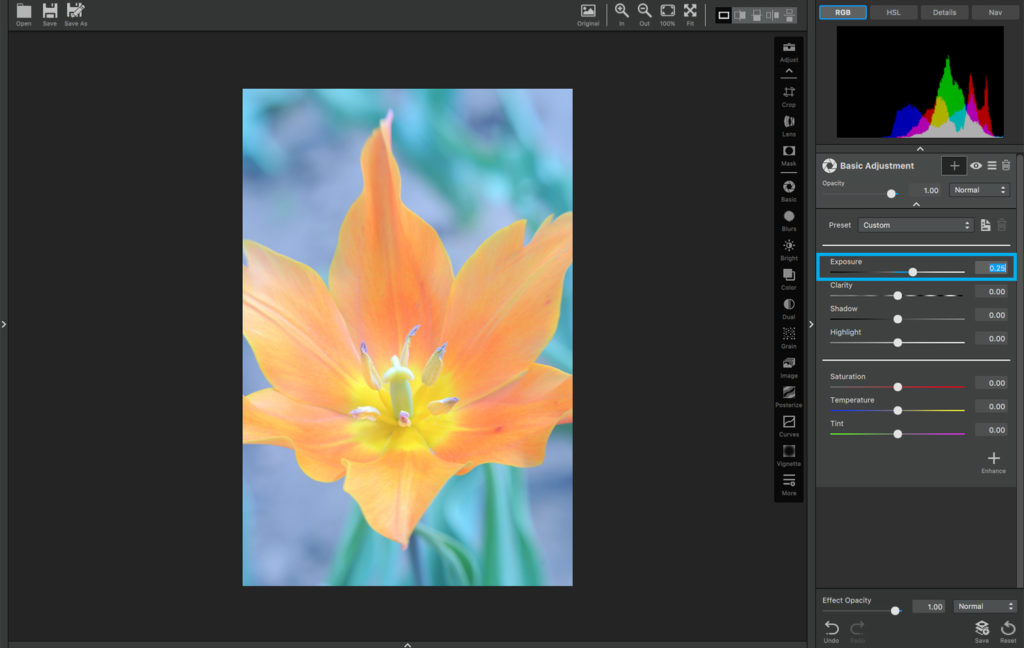Screen dimensions: 1024x648
Task: Select the Bright adjustment tool
Action: pos(789,250)
